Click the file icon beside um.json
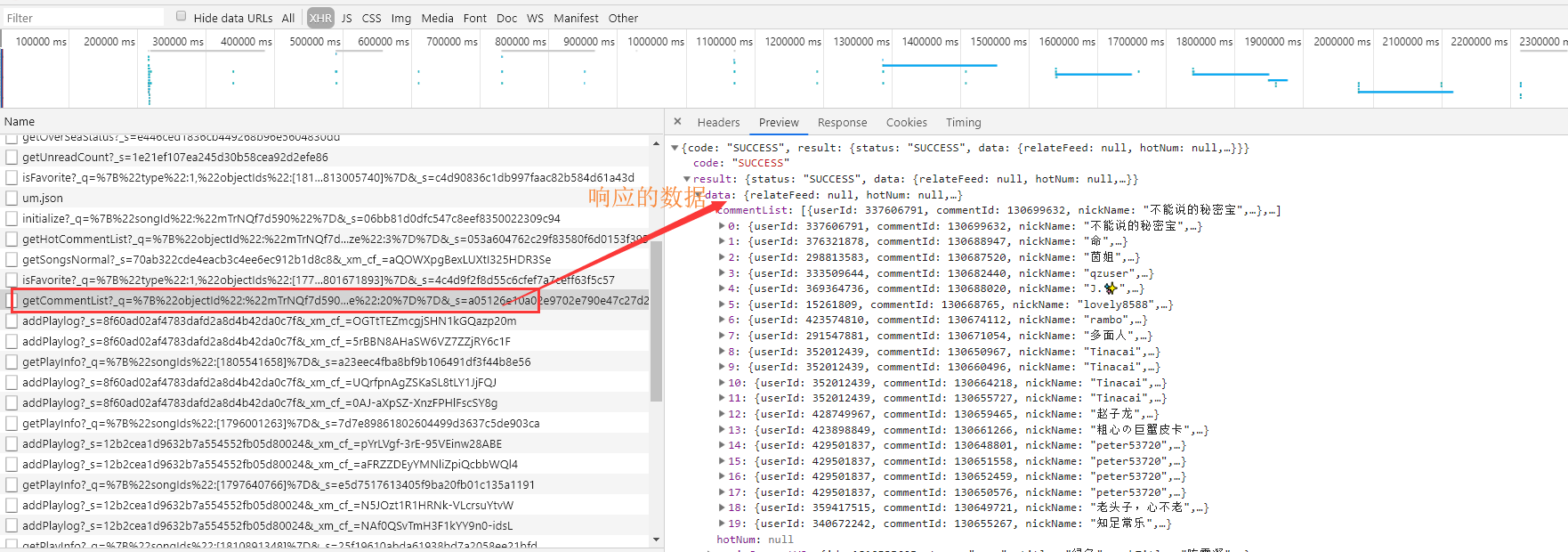1568x552 pixels. click(12, 198)
